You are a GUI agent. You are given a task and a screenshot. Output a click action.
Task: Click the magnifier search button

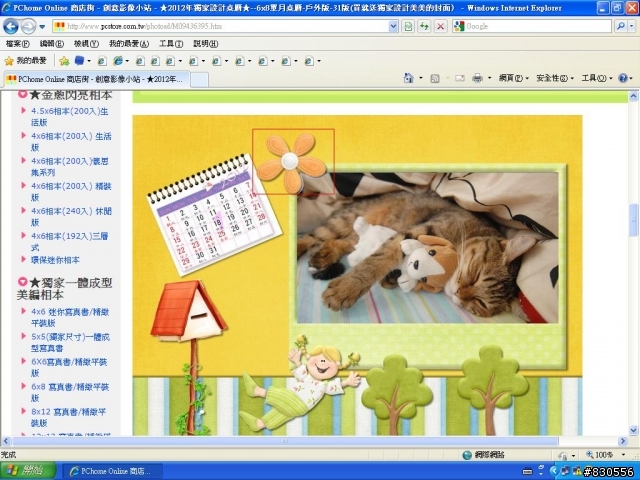(620, 27)
